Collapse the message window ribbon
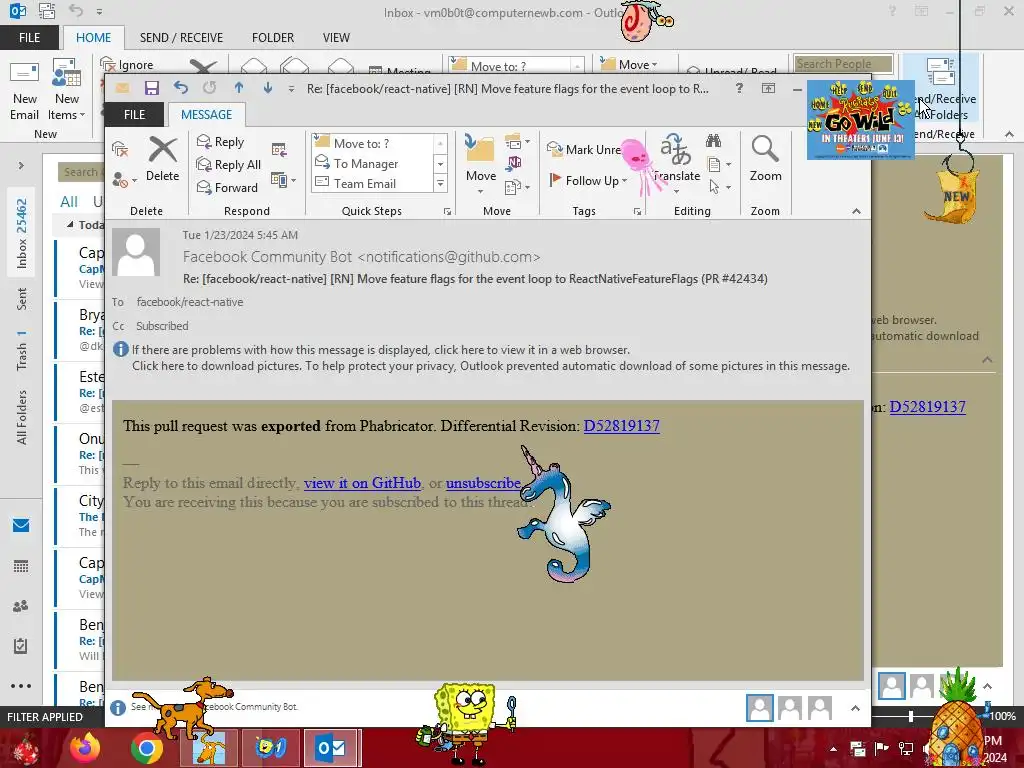 click(856, 211)
